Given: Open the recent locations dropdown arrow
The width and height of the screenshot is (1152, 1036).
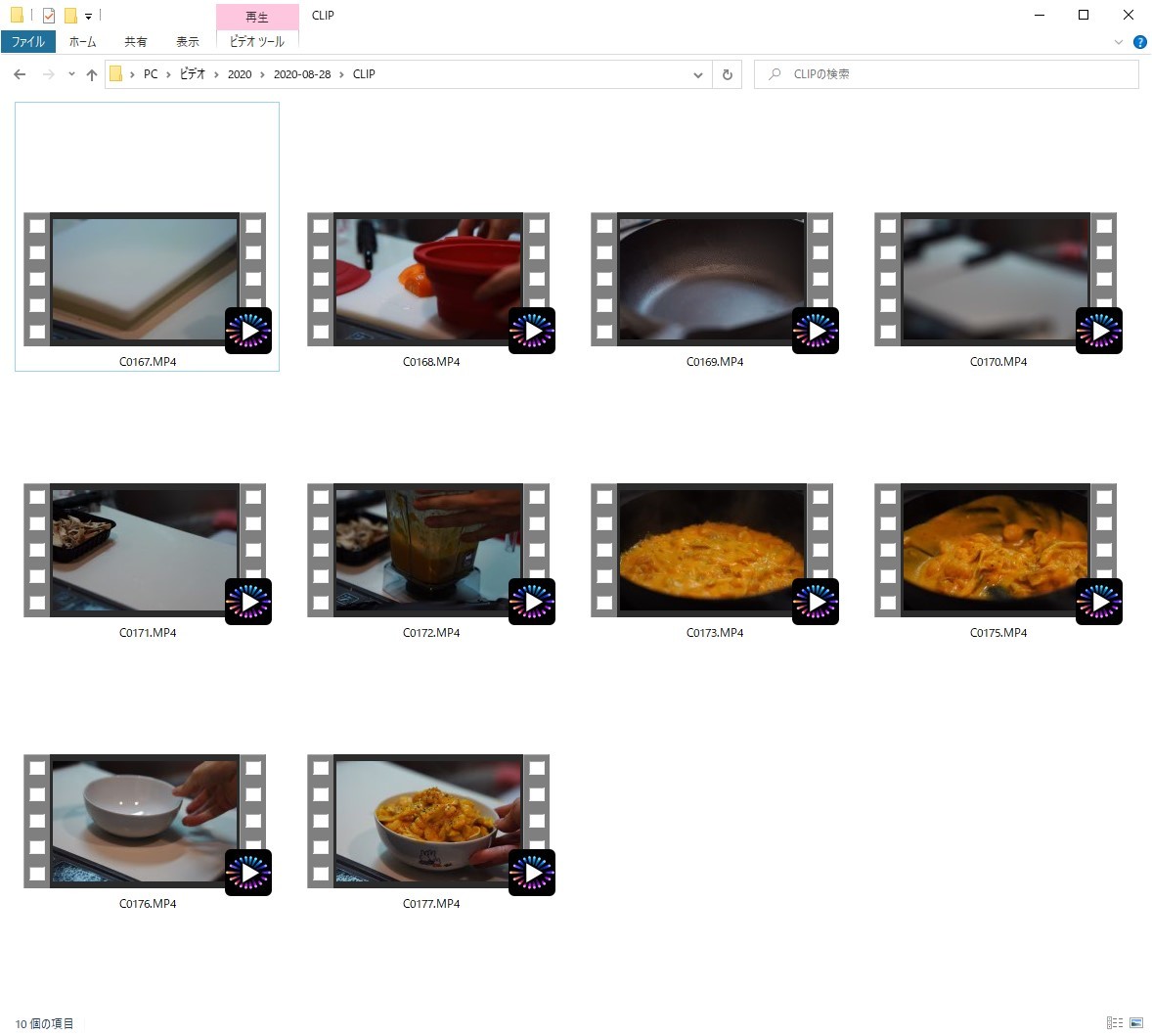Looking at the screenshot, I should coord(71,74).
